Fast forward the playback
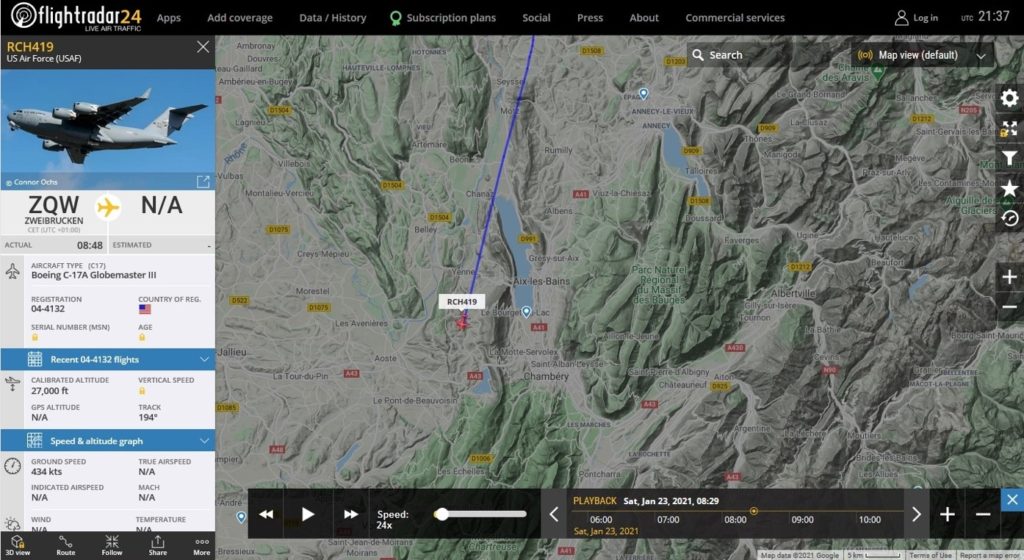The width and height of the screenshot is (1024, 560). coord(351,514)
